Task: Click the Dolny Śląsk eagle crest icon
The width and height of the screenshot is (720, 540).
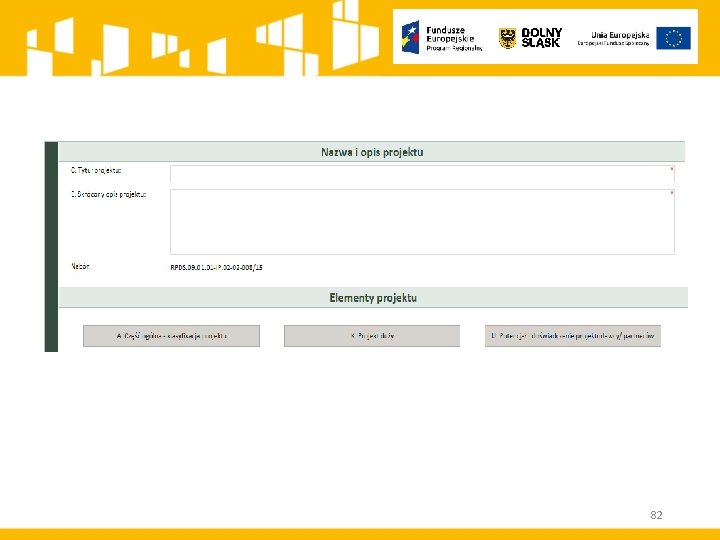Action: [x=507, y=38]
